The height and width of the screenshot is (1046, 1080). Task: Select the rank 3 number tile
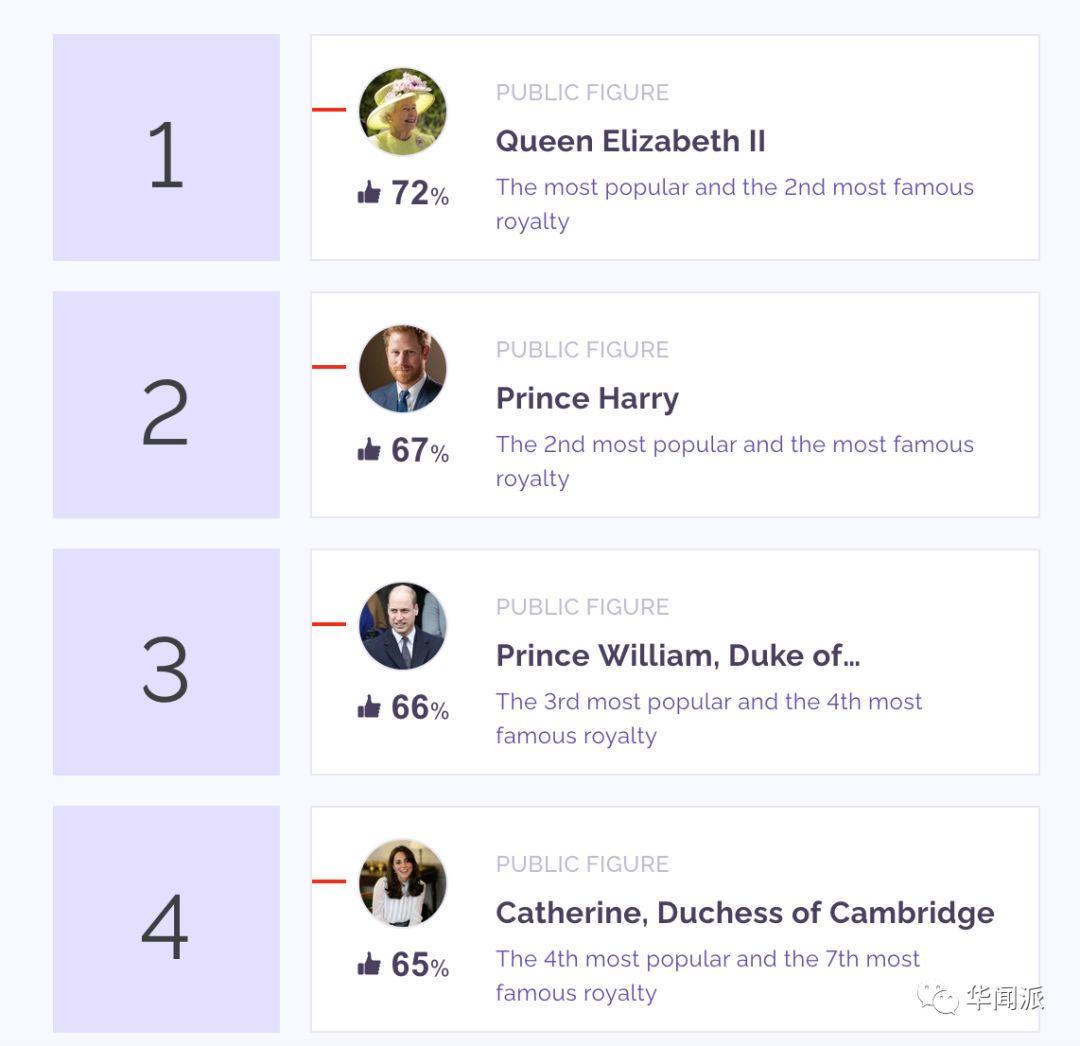[166, 662]
